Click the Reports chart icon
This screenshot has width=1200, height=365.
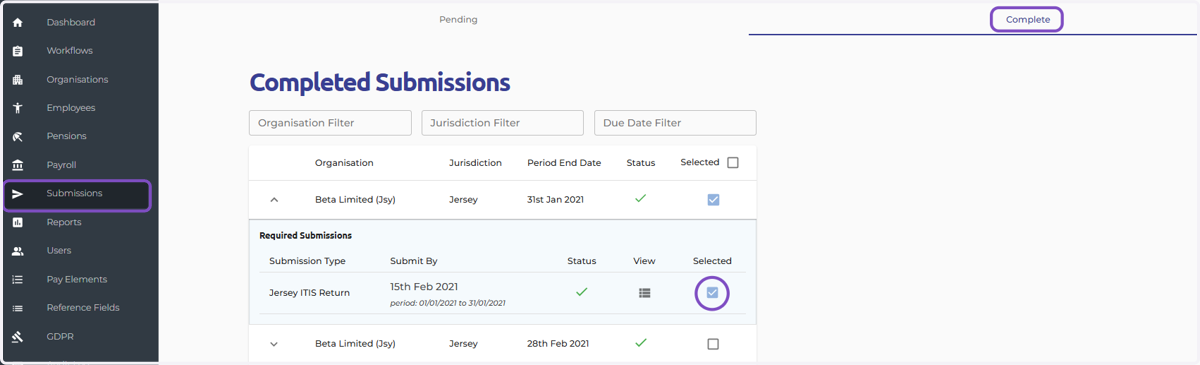point(17,222)
